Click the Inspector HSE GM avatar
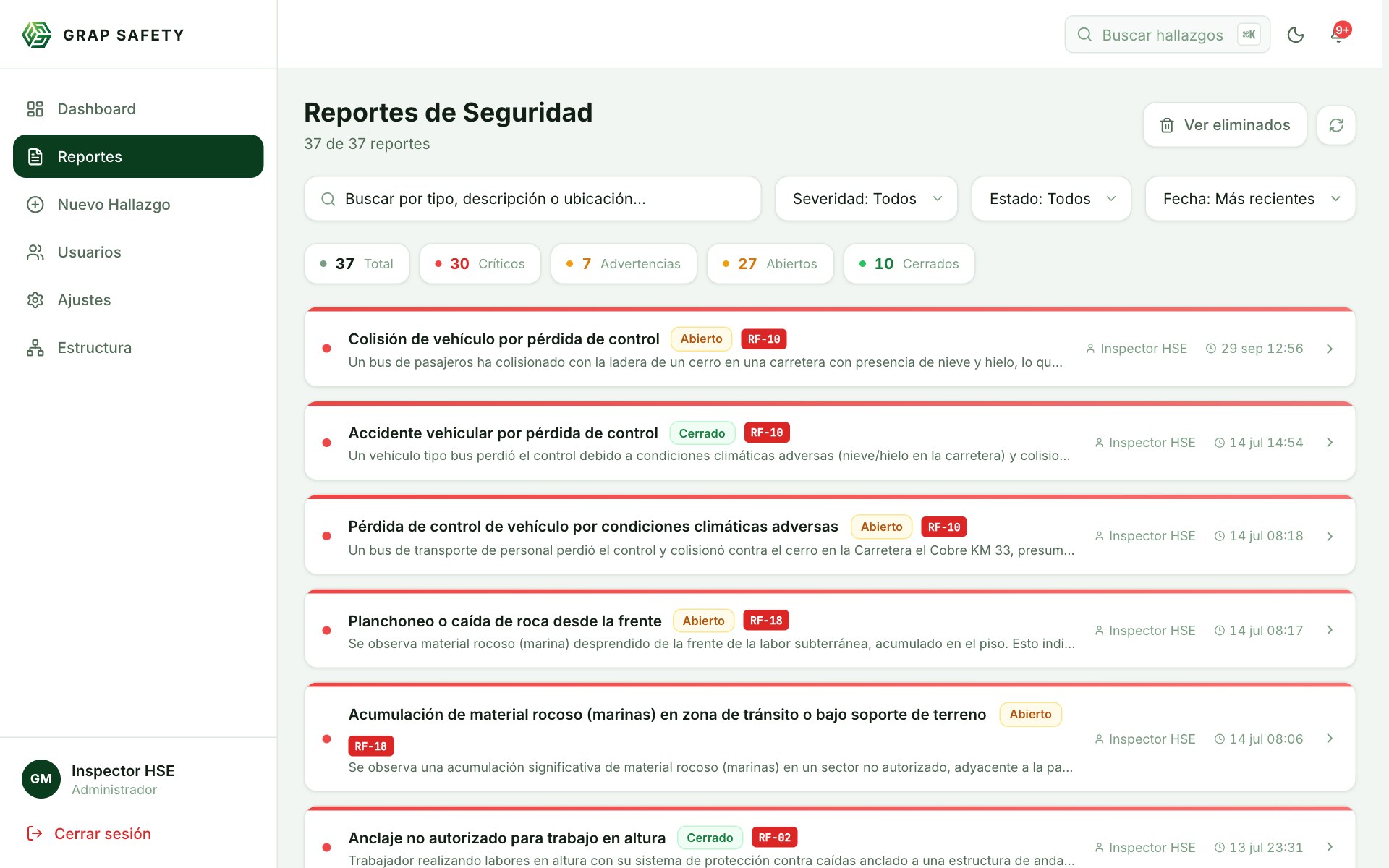The image size is (1389, 868). coord(41,779)
